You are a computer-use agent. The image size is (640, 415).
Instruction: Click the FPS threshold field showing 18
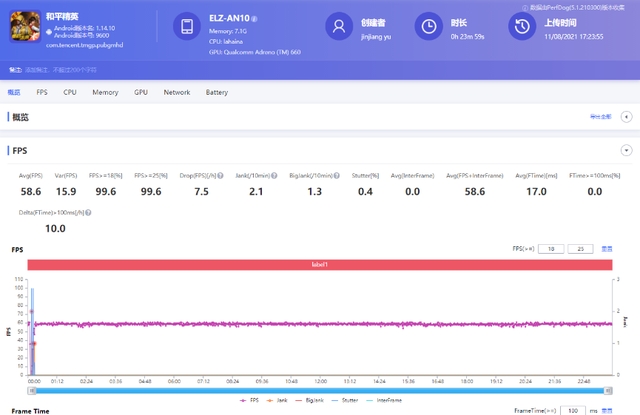coord(551,249)
